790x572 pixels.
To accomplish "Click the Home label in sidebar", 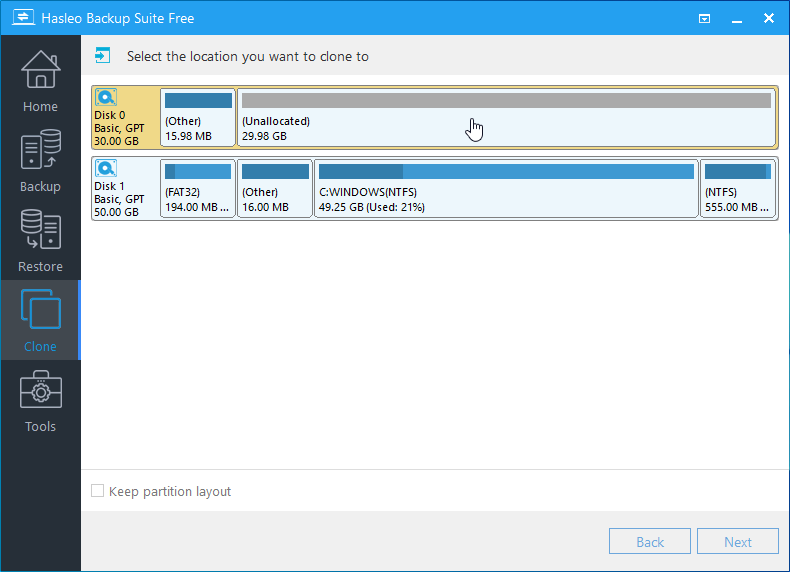I will [40, 107].
